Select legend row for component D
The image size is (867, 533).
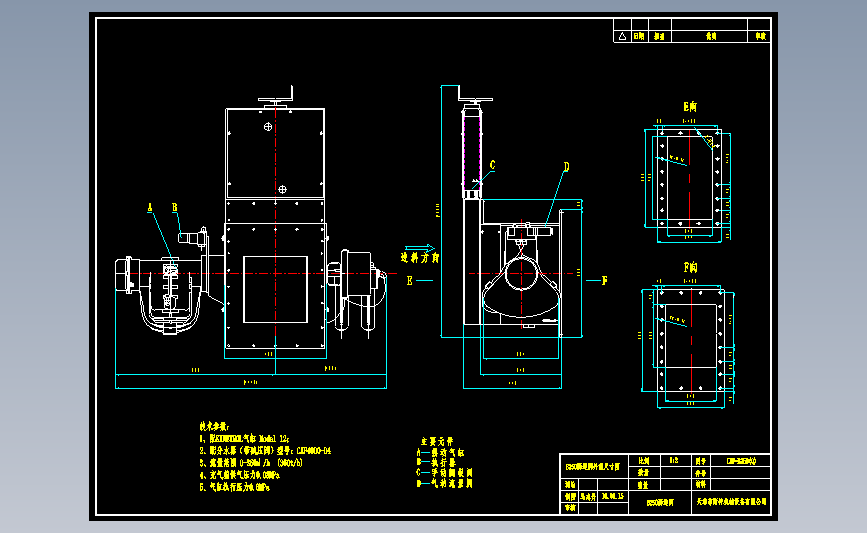point(445,483)
